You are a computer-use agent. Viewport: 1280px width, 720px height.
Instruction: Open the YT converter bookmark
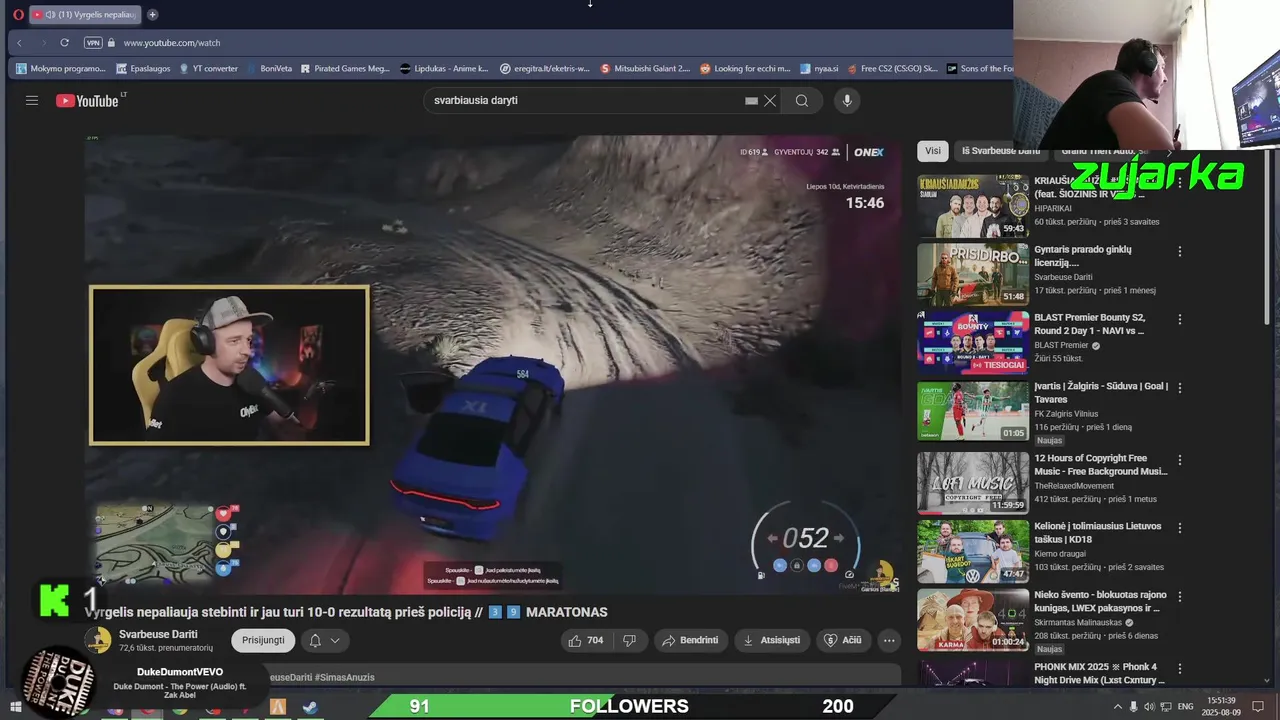coord(208,69)
